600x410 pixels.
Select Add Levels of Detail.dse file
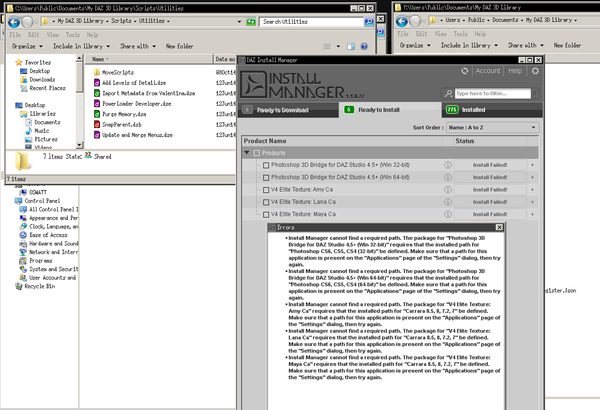click(134, 83)
